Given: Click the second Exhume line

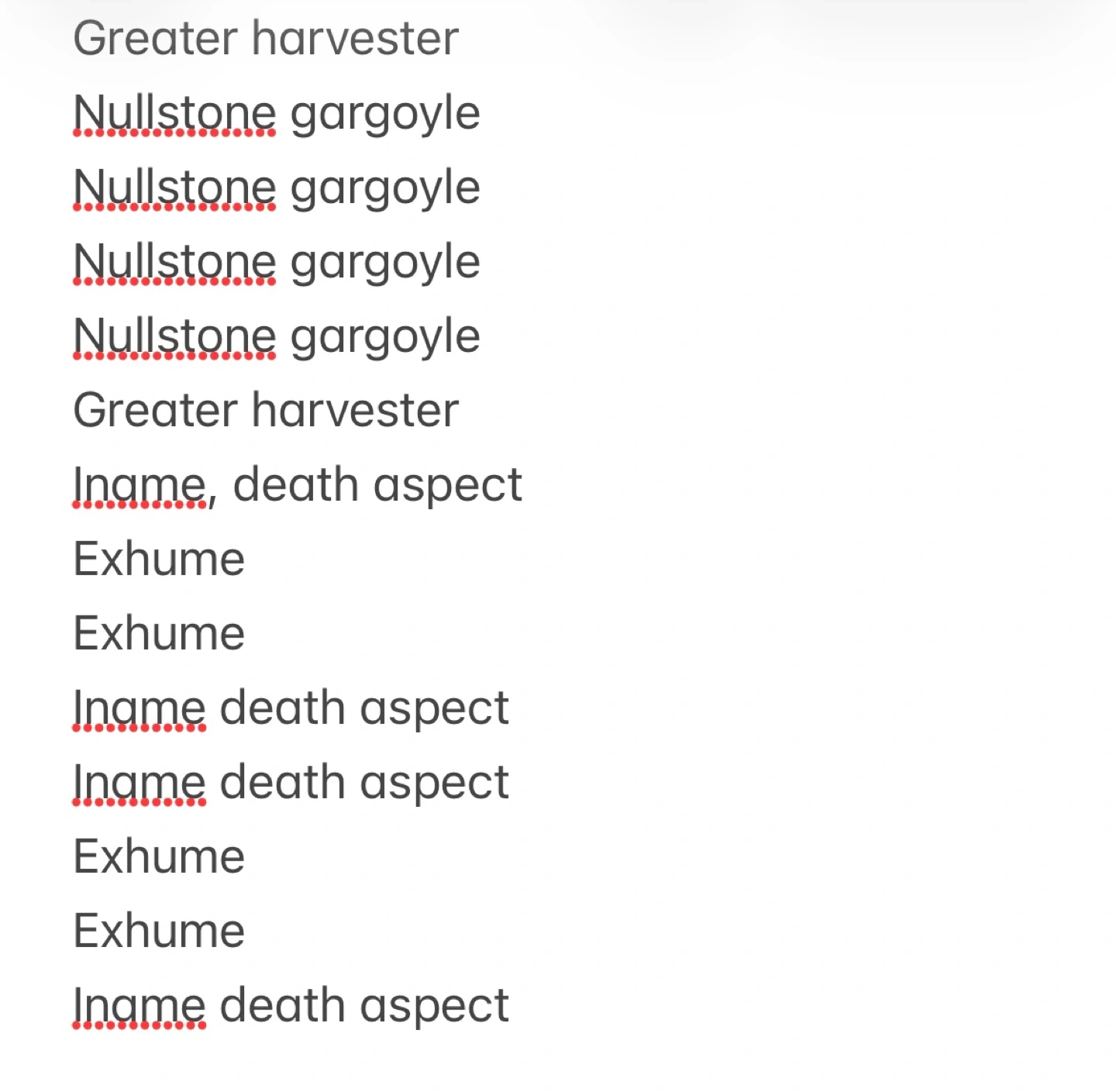Looking at the screenshot, I should tap(159, 633).
